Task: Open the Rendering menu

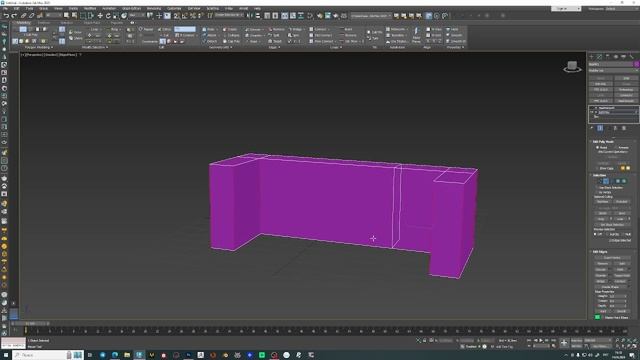Action: coord(154,9)
